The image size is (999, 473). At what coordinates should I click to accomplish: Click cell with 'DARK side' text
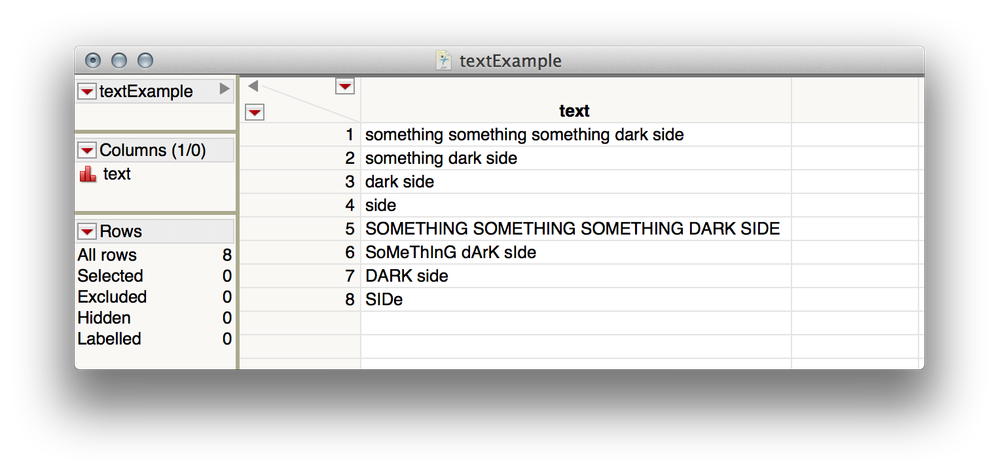tap(576, 275)
